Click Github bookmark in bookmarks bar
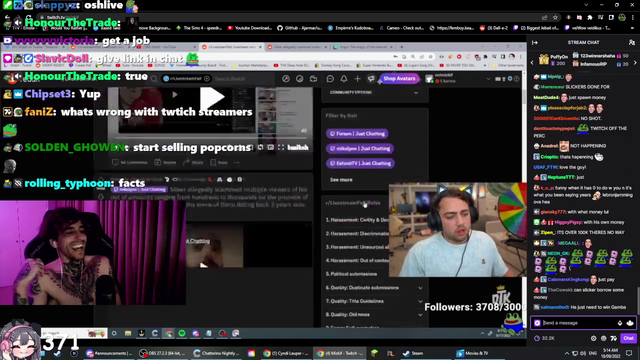Image resolution: width=640 pixels, height=360 pixels. 300,28
